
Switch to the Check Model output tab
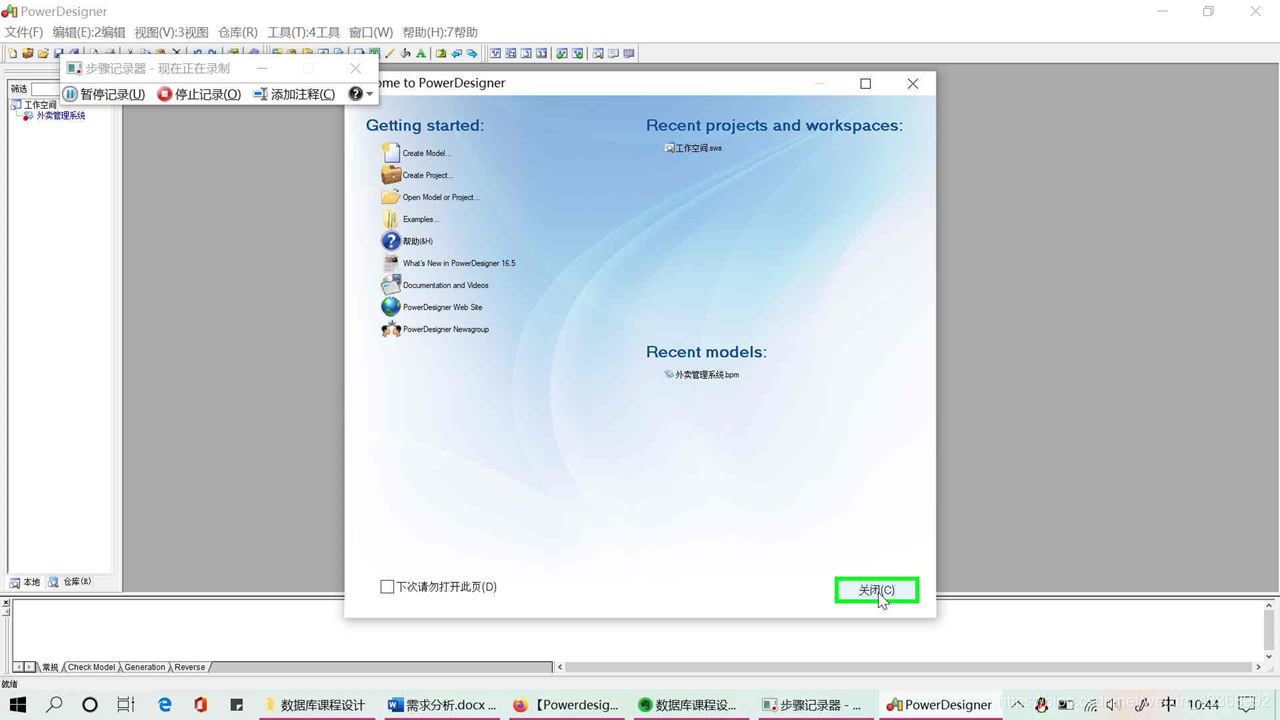[x=91, y=667]
